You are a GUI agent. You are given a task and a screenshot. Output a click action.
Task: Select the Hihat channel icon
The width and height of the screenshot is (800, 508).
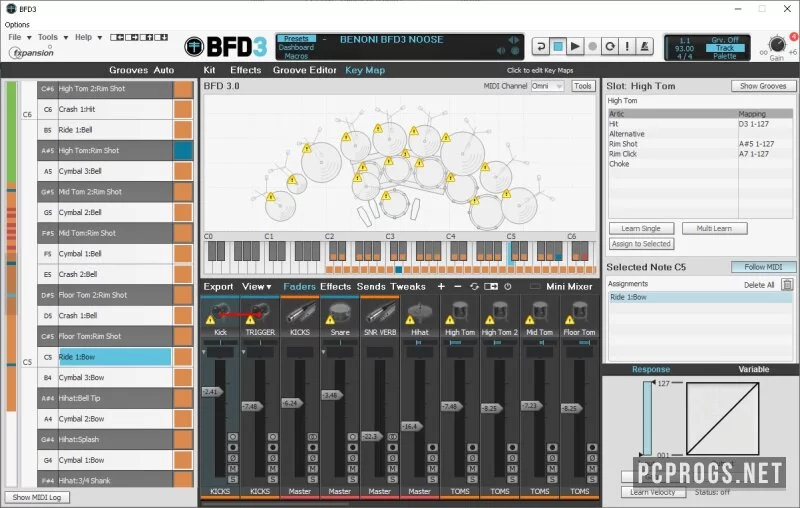[x=419, y=311]
